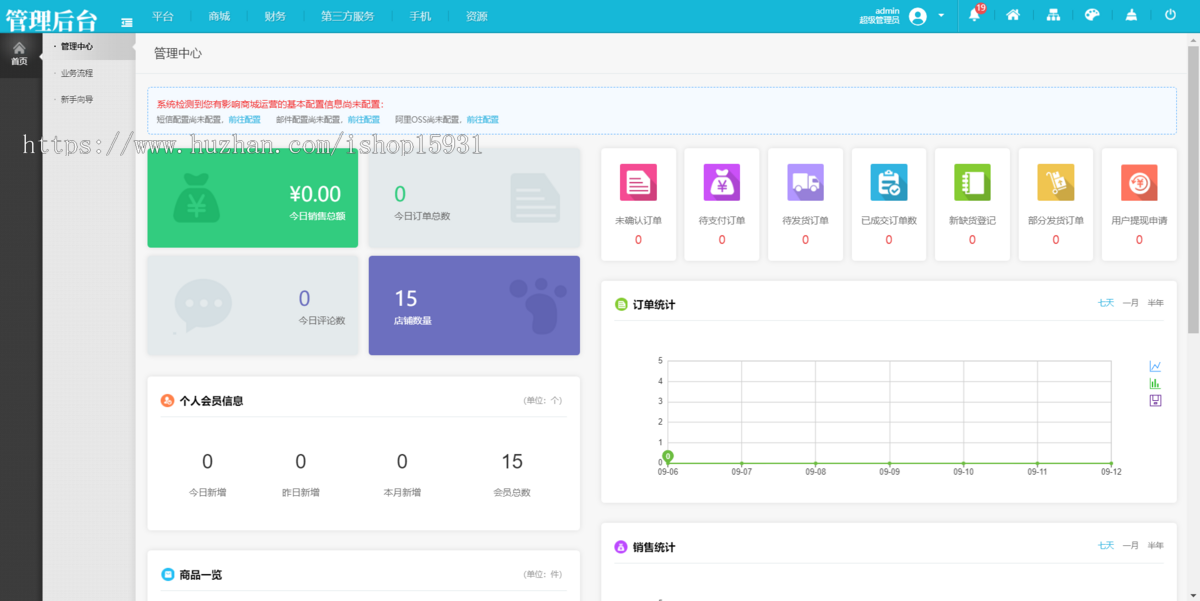Show 七天 range in 销售统计
Viewport: 1200px width, 601px height.
pos(1106,545)
